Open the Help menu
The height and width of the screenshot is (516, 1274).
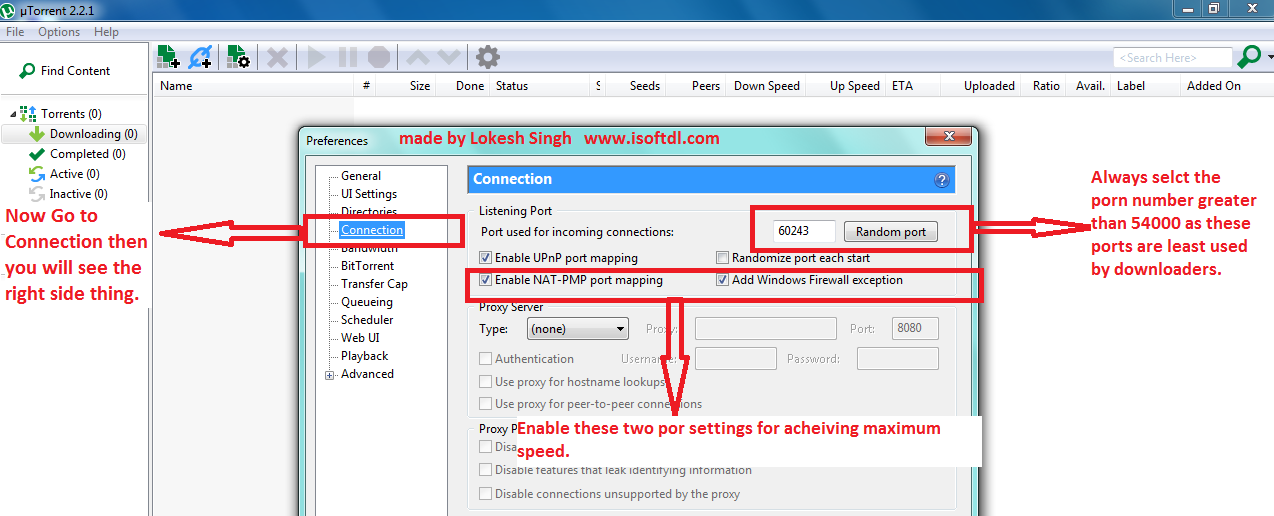tap(106, 32)
